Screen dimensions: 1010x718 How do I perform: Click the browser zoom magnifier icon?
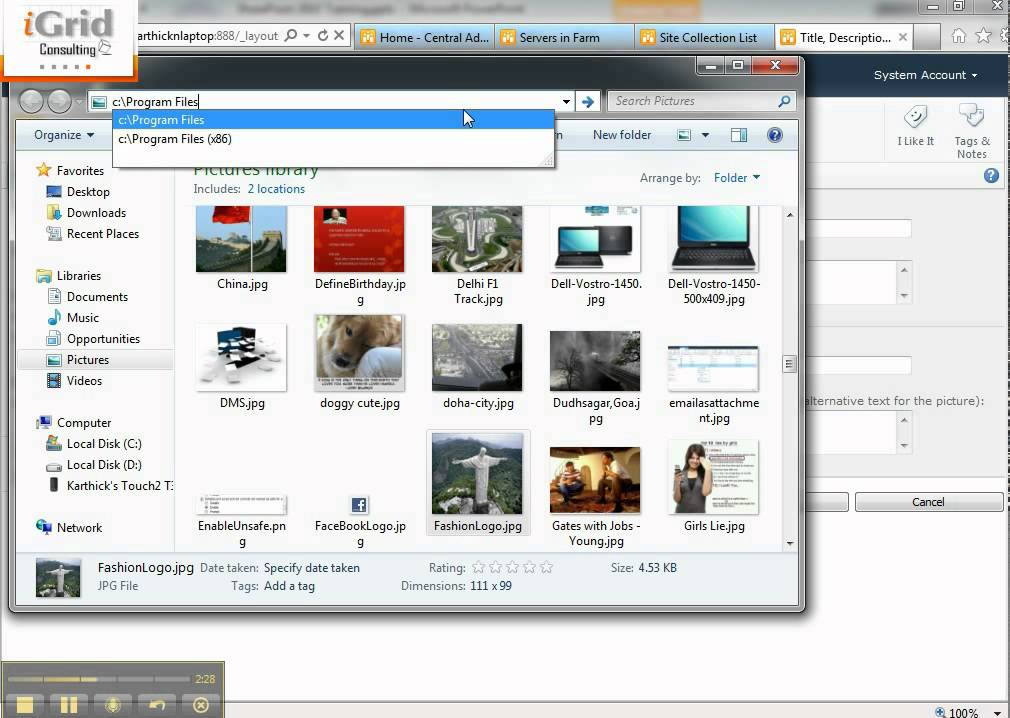[x=940, y=712]
